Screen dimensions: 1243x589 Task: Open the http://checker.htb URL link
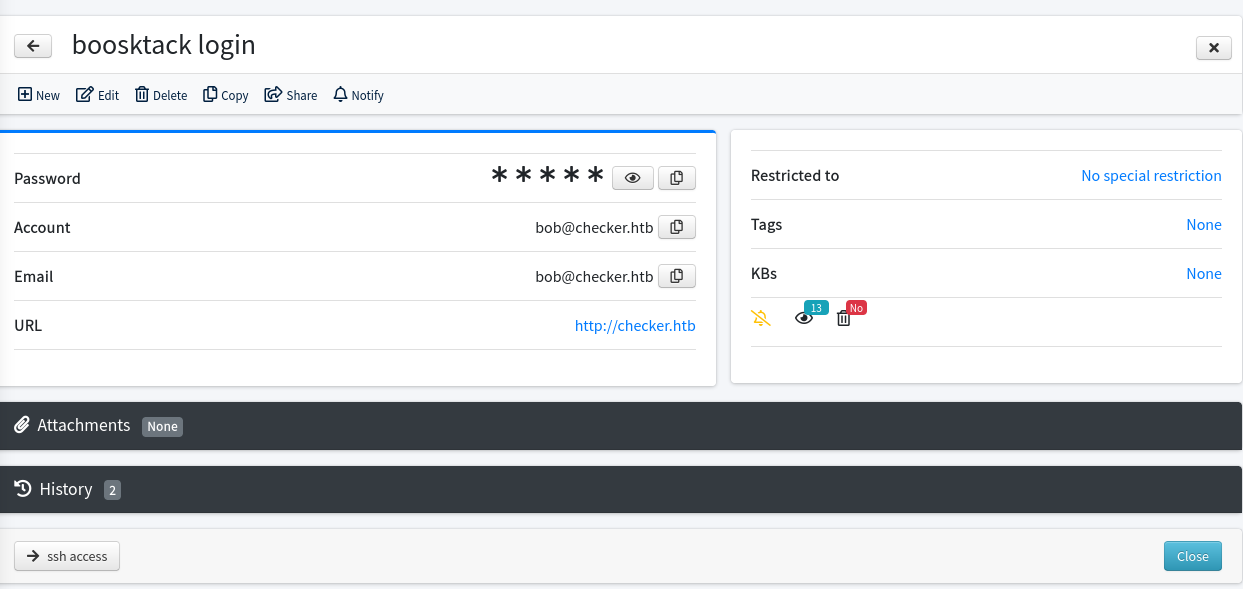coord(634,325)
